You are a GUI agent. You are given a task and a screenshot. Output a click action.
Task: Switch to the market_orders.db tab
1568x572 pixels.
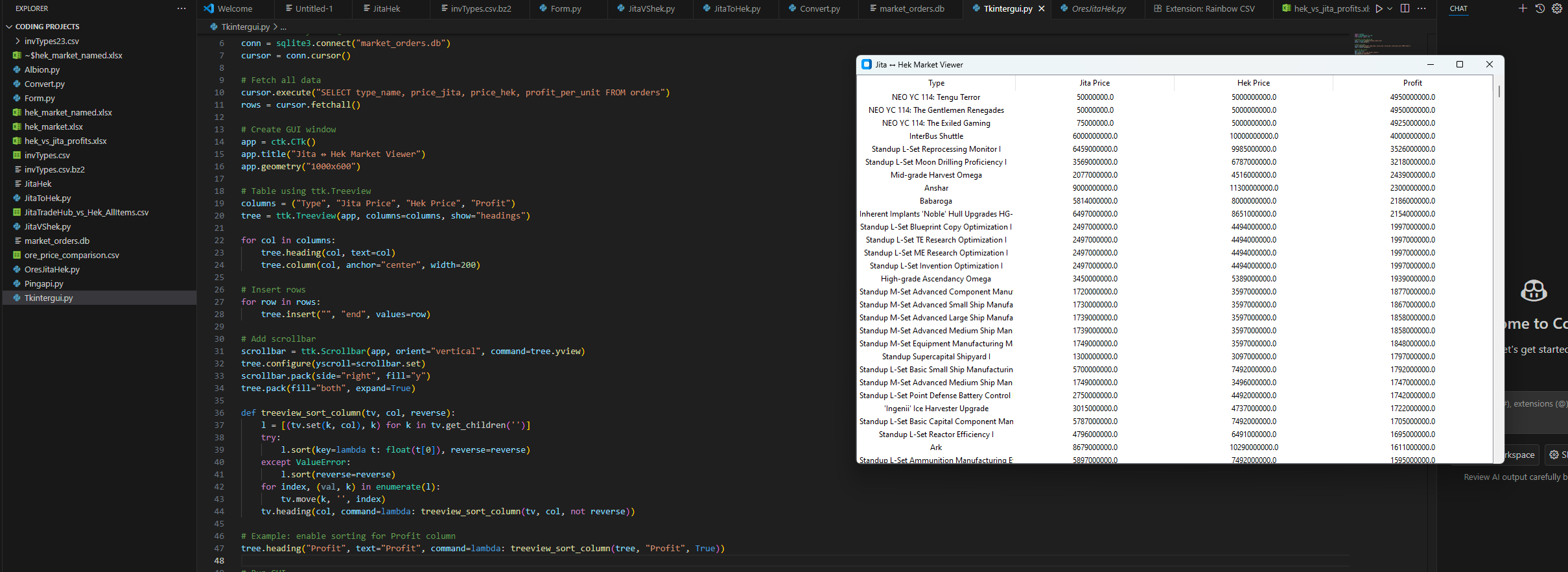coord(911,8)
